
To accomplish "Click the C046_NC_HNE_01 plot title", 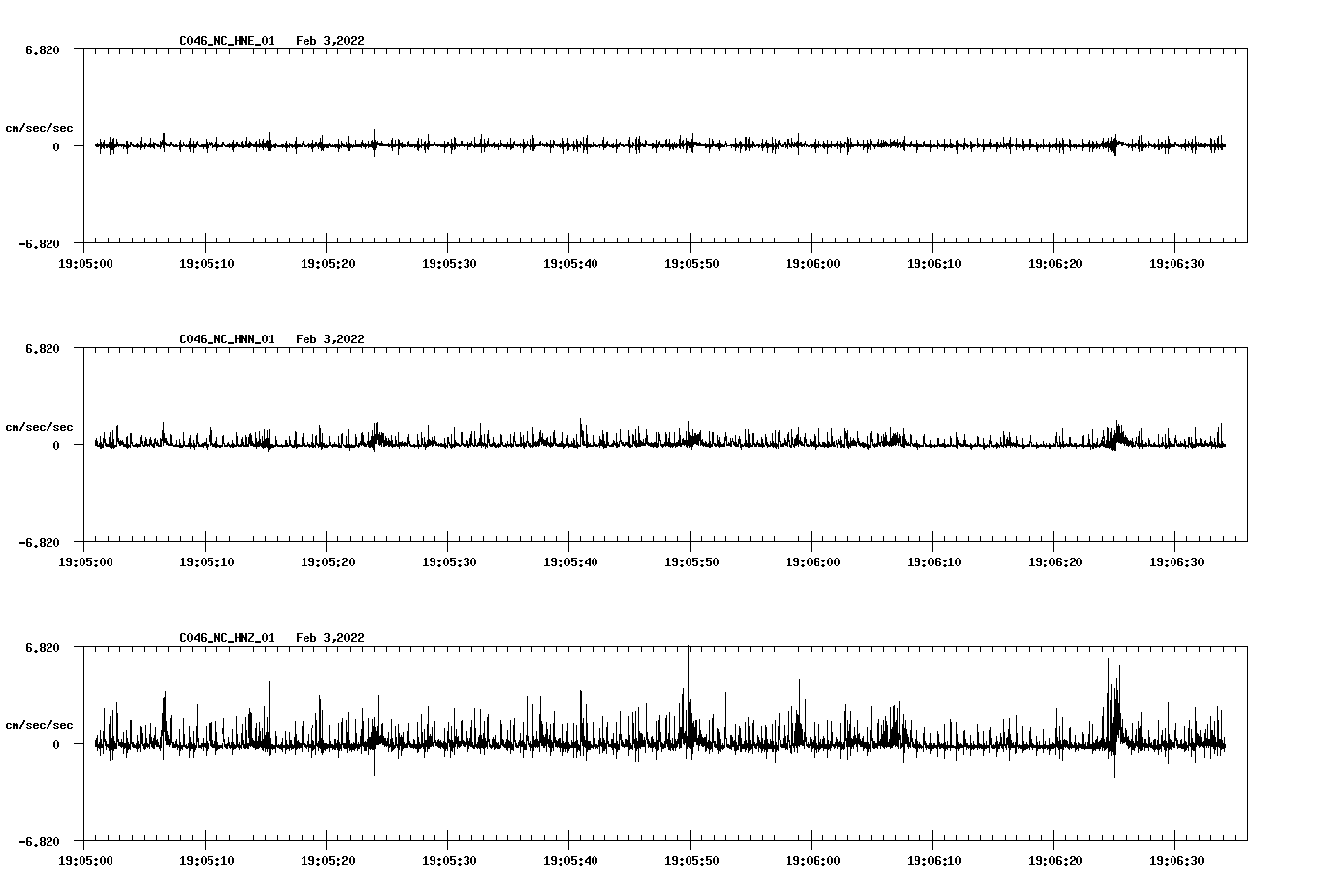I will point(227,41).
